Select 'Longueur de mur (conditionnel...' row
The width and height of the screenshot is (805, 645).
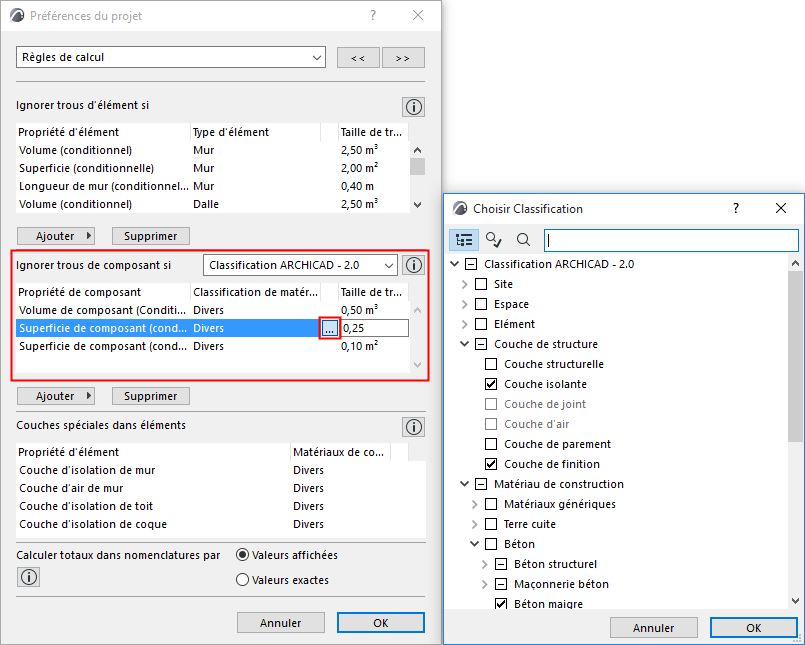(213, 186)
